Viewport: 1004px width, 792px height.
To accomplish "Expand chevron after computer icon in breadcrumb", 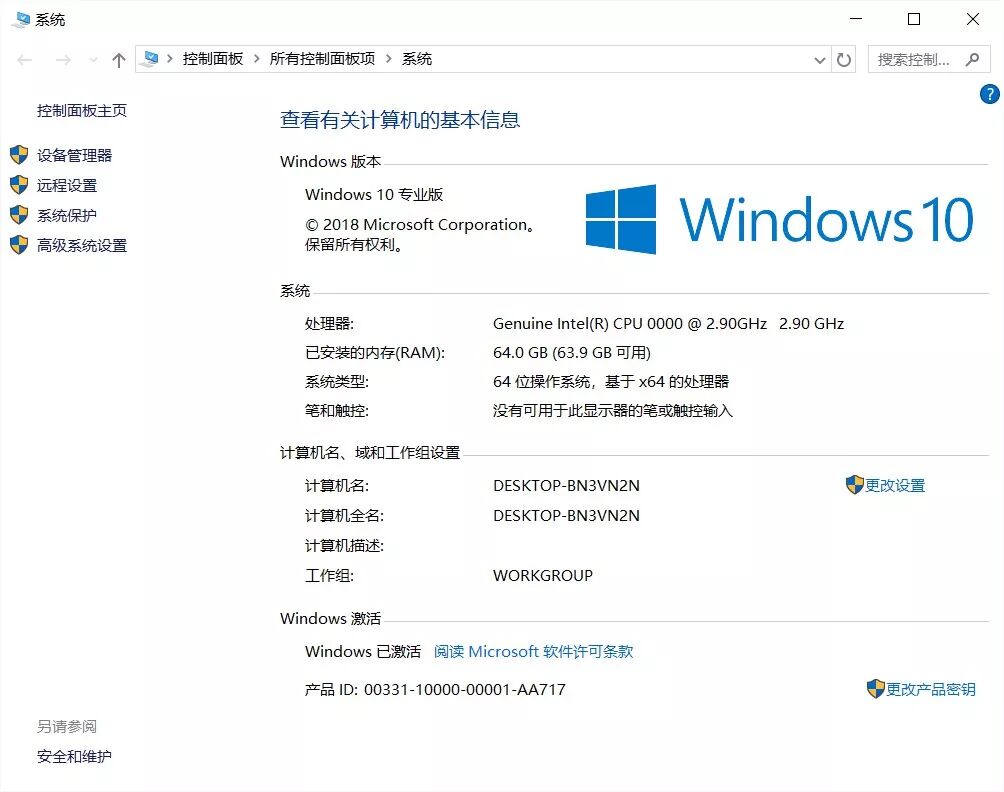I will pos(170,59).
